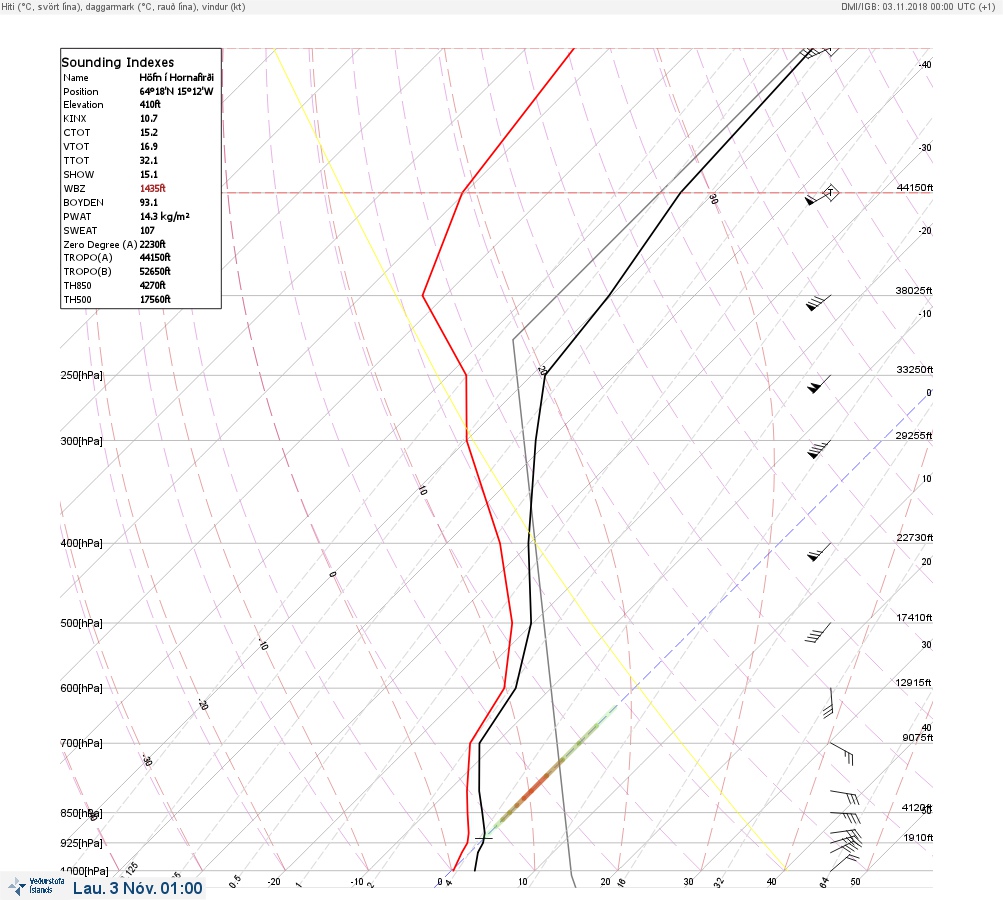Click the 925[hPa] pressure label
Viewport: 1003px width, 900px height.
(x=81, y=844)
